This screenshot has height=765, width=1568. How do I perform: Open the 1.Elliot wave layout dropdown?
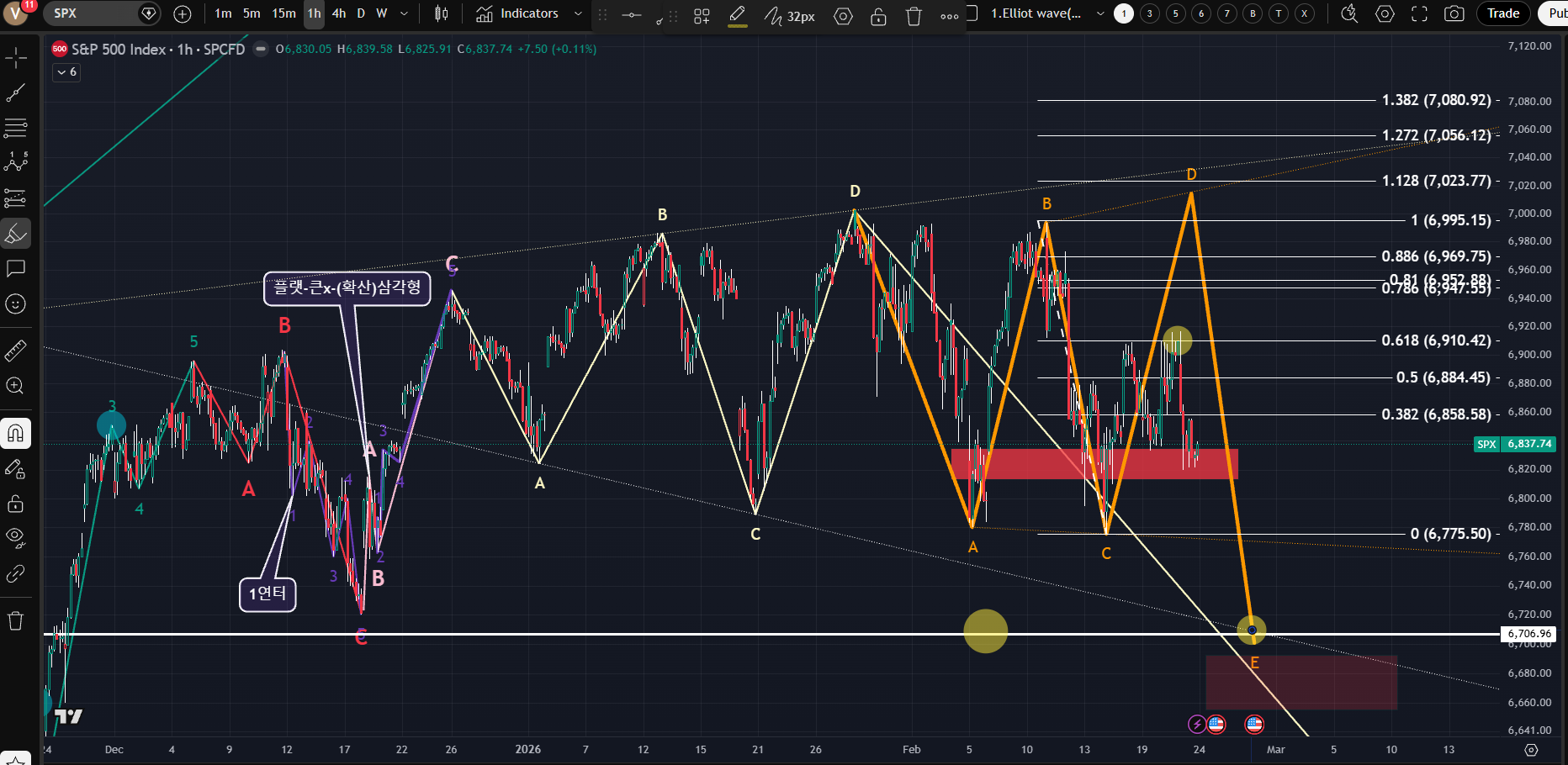point(1099,13)
